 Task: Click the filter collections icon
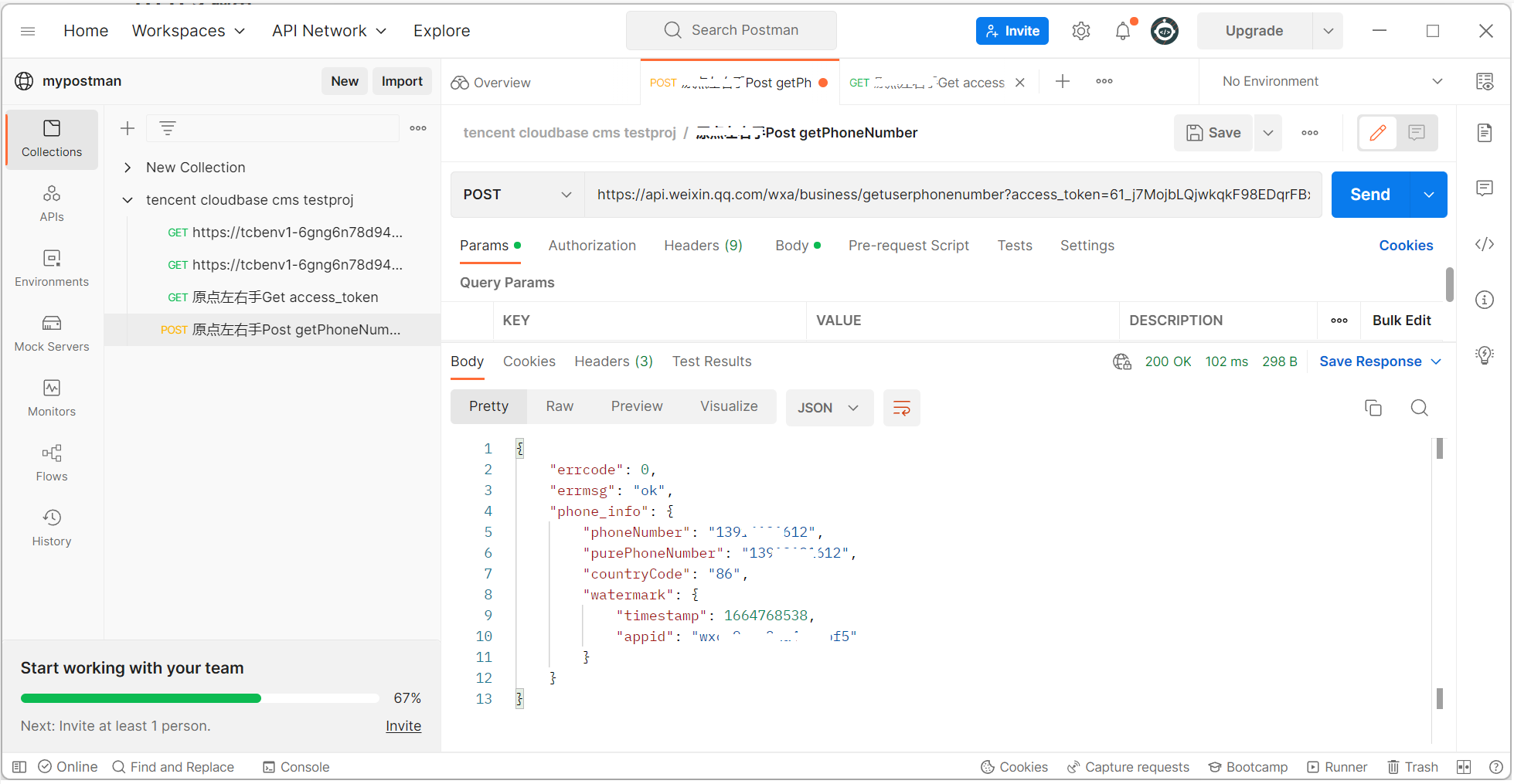[168, 128]
